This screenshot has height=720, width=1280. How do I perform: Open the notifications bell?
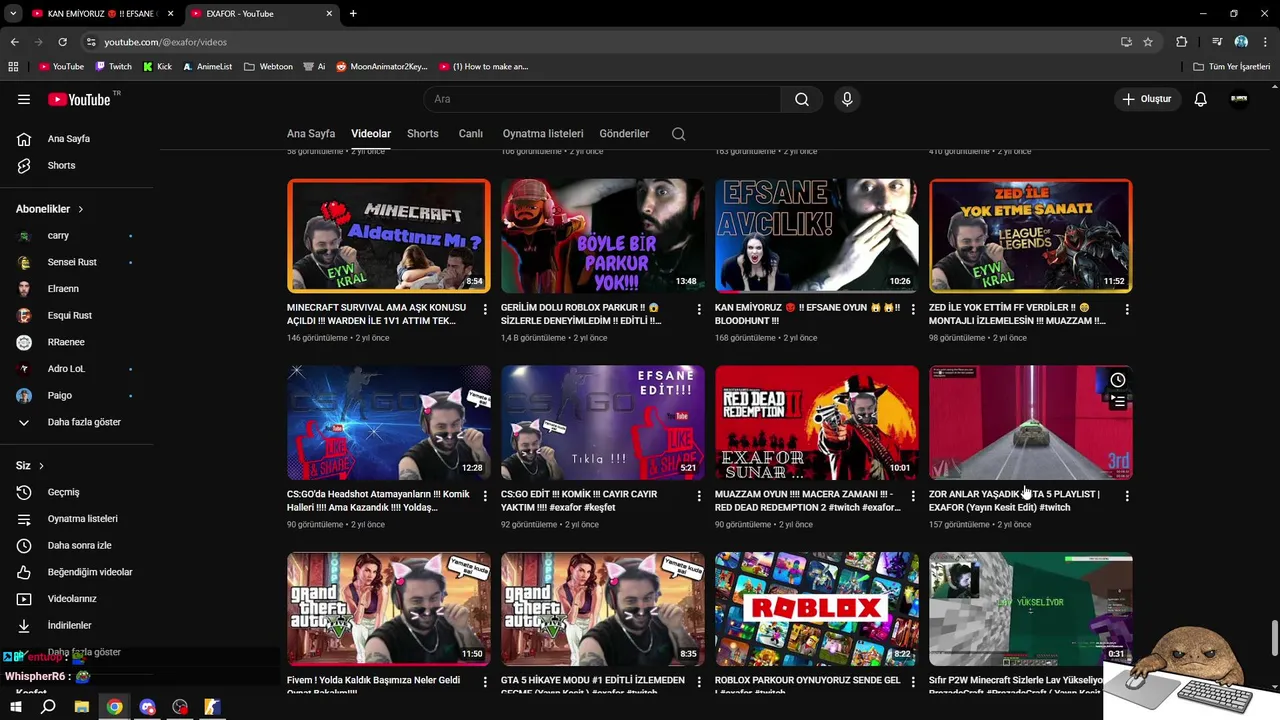click(1201, 99)
